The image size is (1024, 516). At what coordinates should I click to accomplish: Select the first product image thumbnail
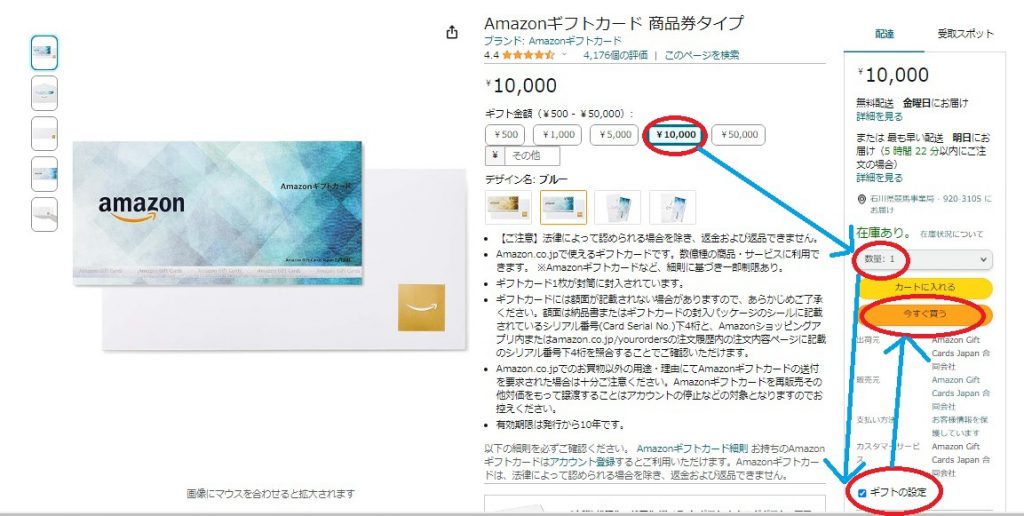pos(44,53)
